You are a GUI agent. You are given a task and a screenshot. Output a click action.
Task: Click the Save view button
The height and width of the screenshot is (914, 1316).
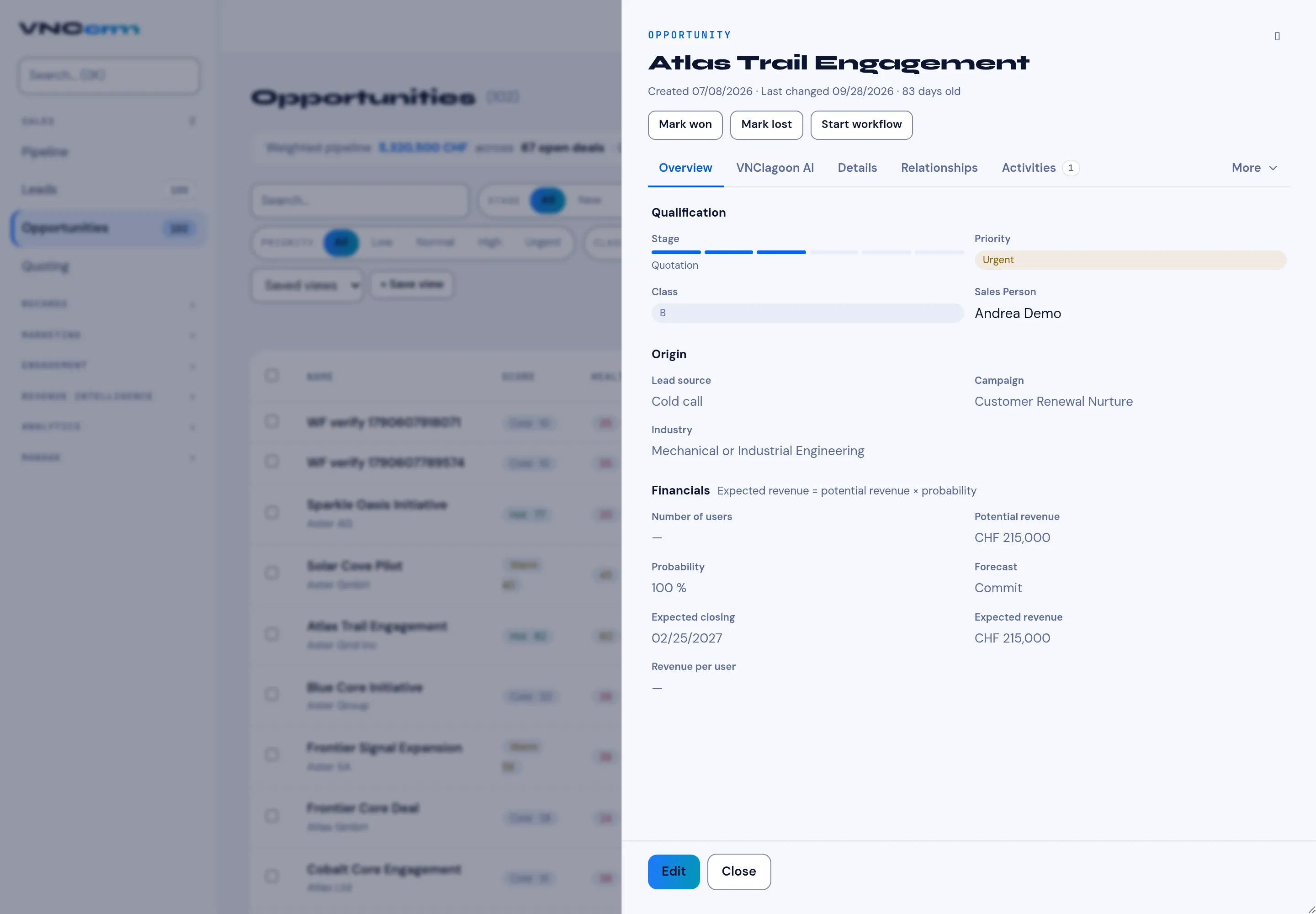click(412, 285)
